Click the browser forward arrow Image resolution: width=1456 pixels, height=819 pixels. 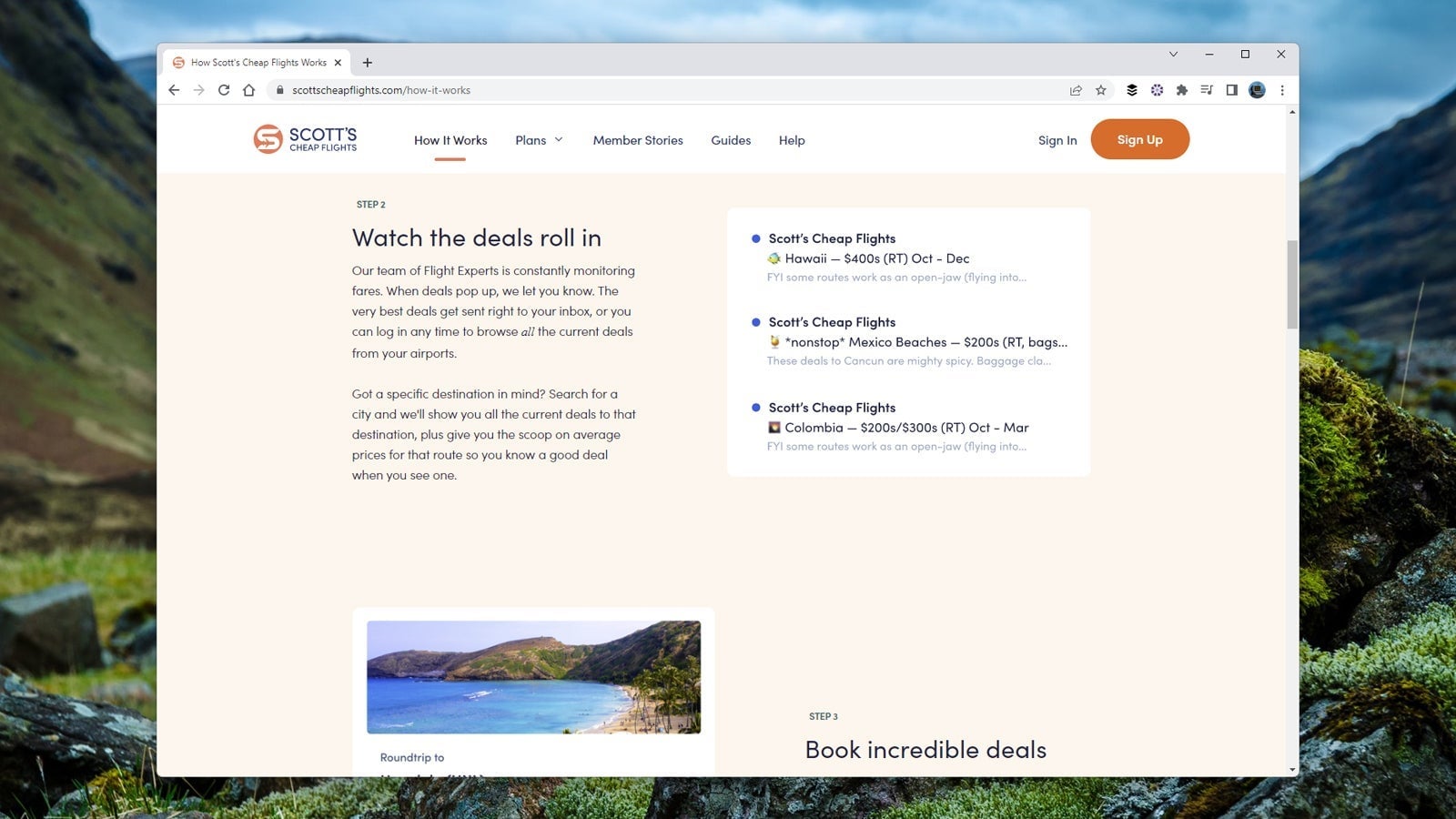pyautogui.click(x=198, y=90)
